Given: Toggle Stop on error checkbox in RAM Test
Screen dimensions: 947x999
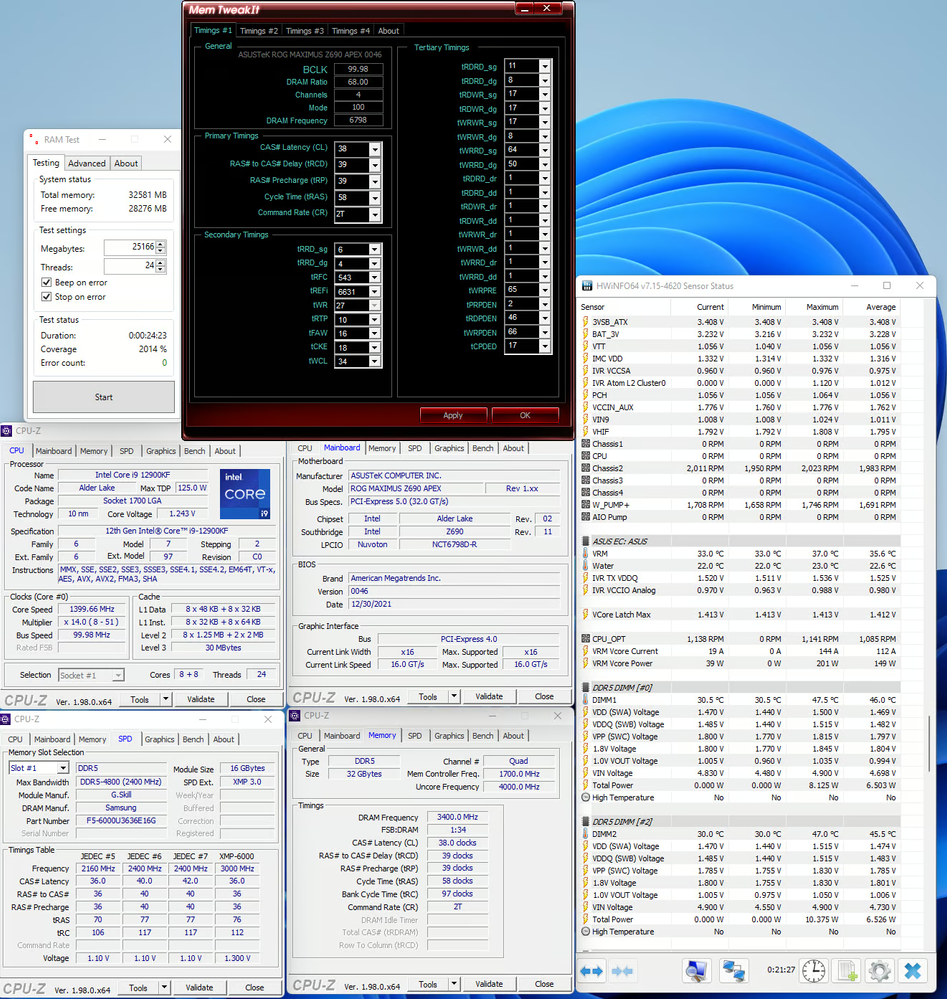Looking at the screenshot, I should (46, 297).
